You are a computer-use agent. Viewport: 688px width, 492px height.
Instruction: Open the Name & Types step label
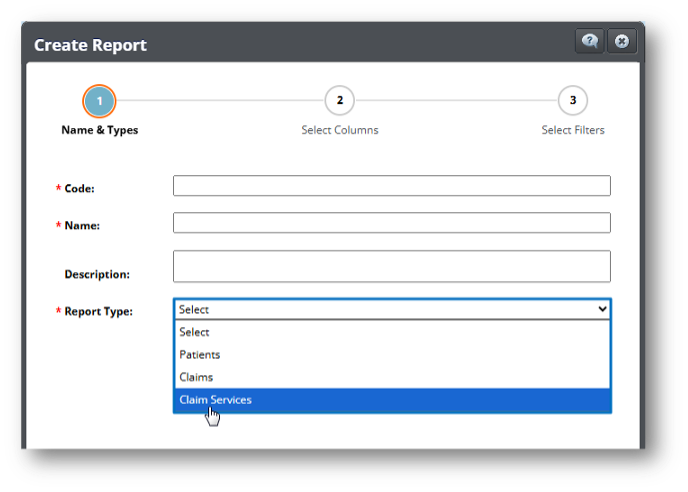(100, 130)
